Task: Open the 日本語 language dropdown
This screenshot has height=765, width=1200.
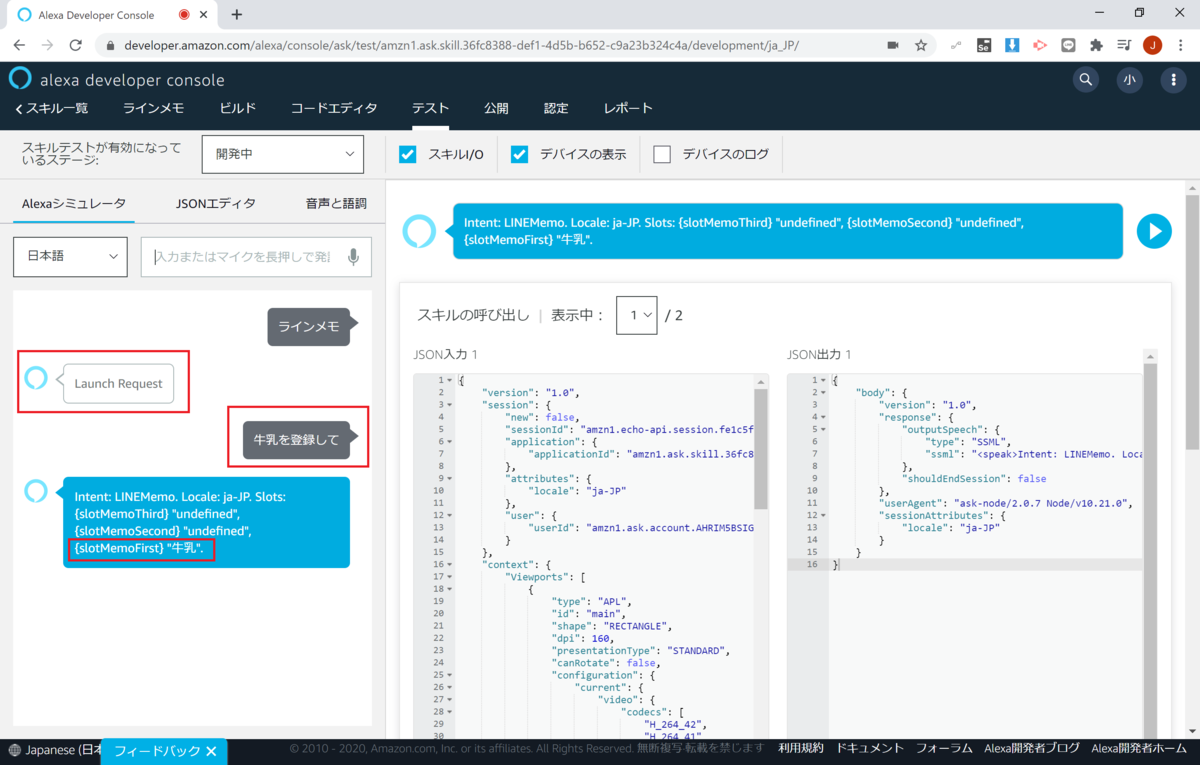Action: (70, 256)
